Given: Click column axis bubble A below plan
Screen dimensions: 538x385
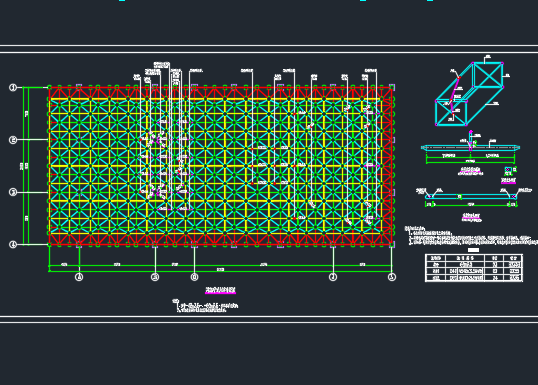Looking at the screenshot, I should click(x=79, y=277).
